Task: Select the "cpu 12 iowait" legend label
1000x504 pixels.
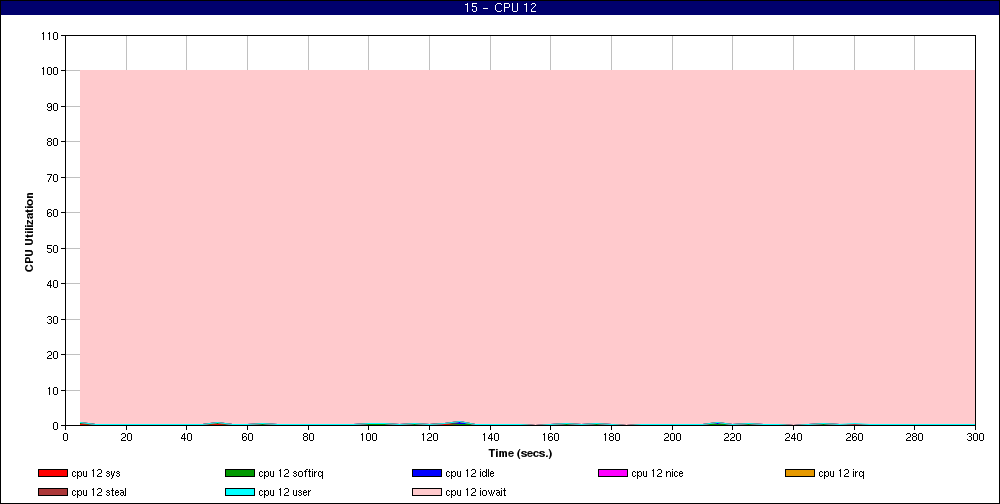Action: pyautogui.click(x=476, y=493)
